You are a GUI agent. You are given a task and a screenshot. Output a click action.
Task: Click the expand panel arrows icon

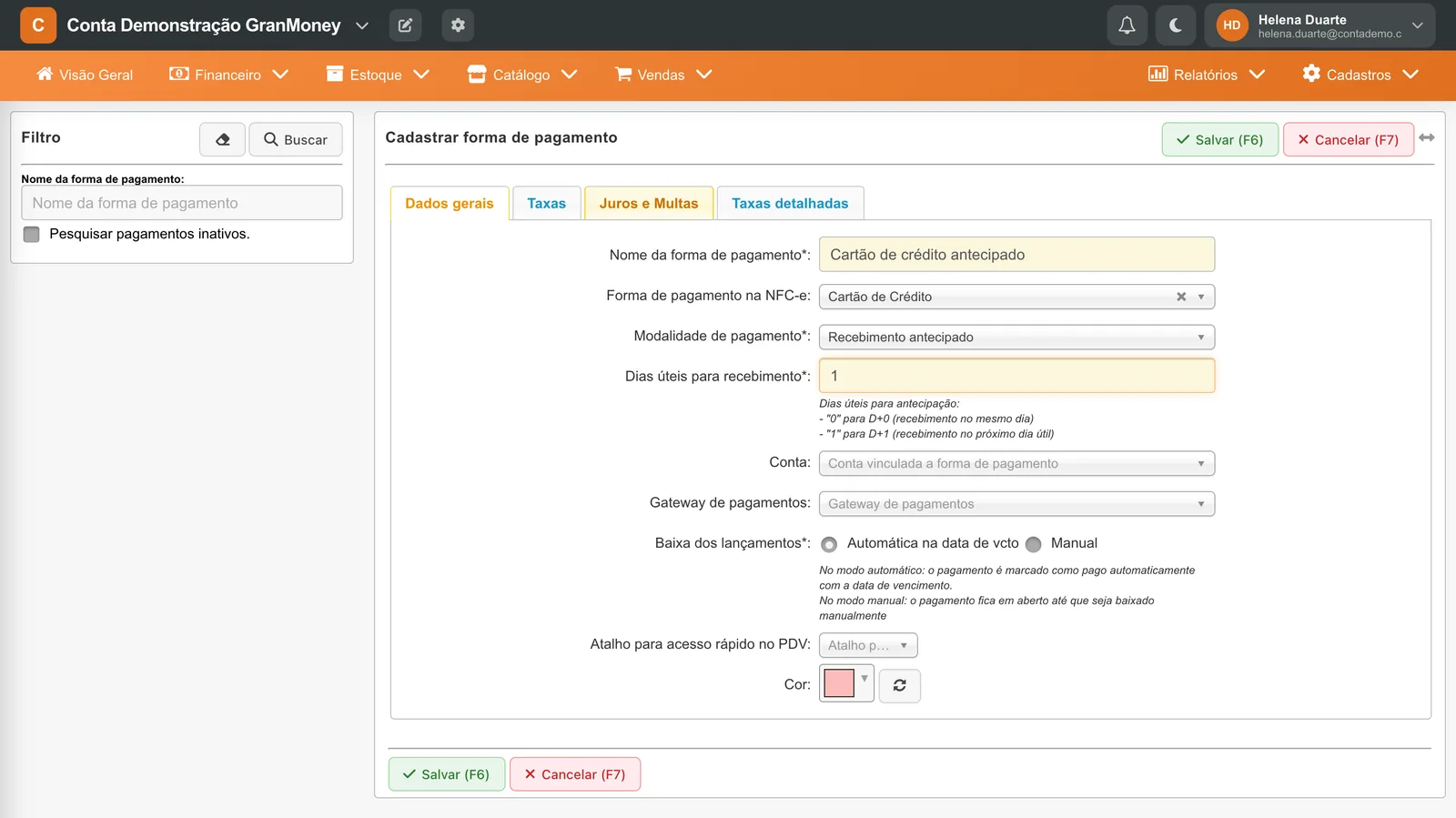pyautogui.click(x=1427, y=137)
